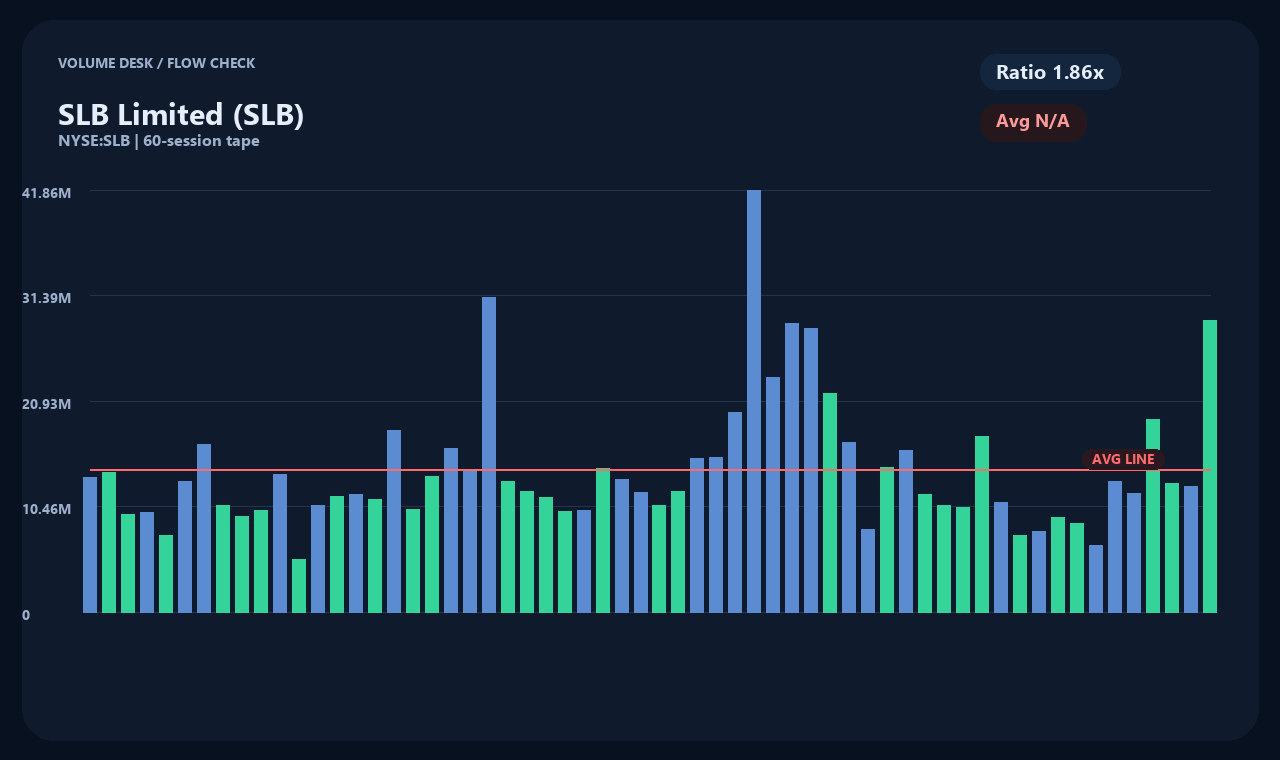Viewport: 1280px width, 760px height.
Task: Select the first blue bar on the left
Action: coord(90,545)
